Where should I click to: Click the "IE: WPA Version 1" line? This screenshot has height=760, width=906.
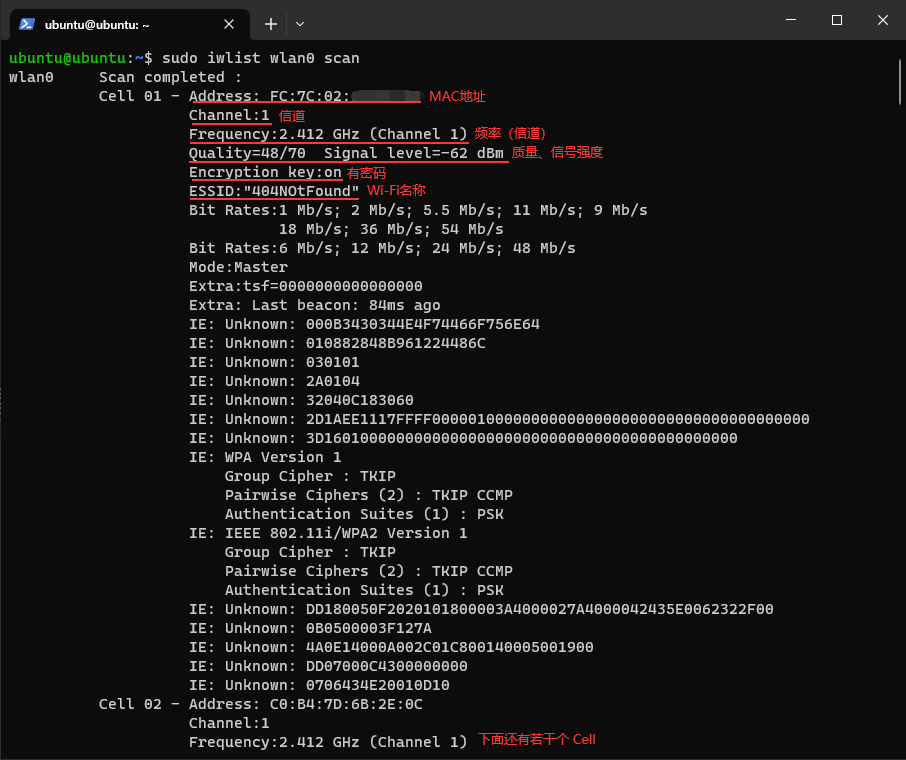[265, 457]
